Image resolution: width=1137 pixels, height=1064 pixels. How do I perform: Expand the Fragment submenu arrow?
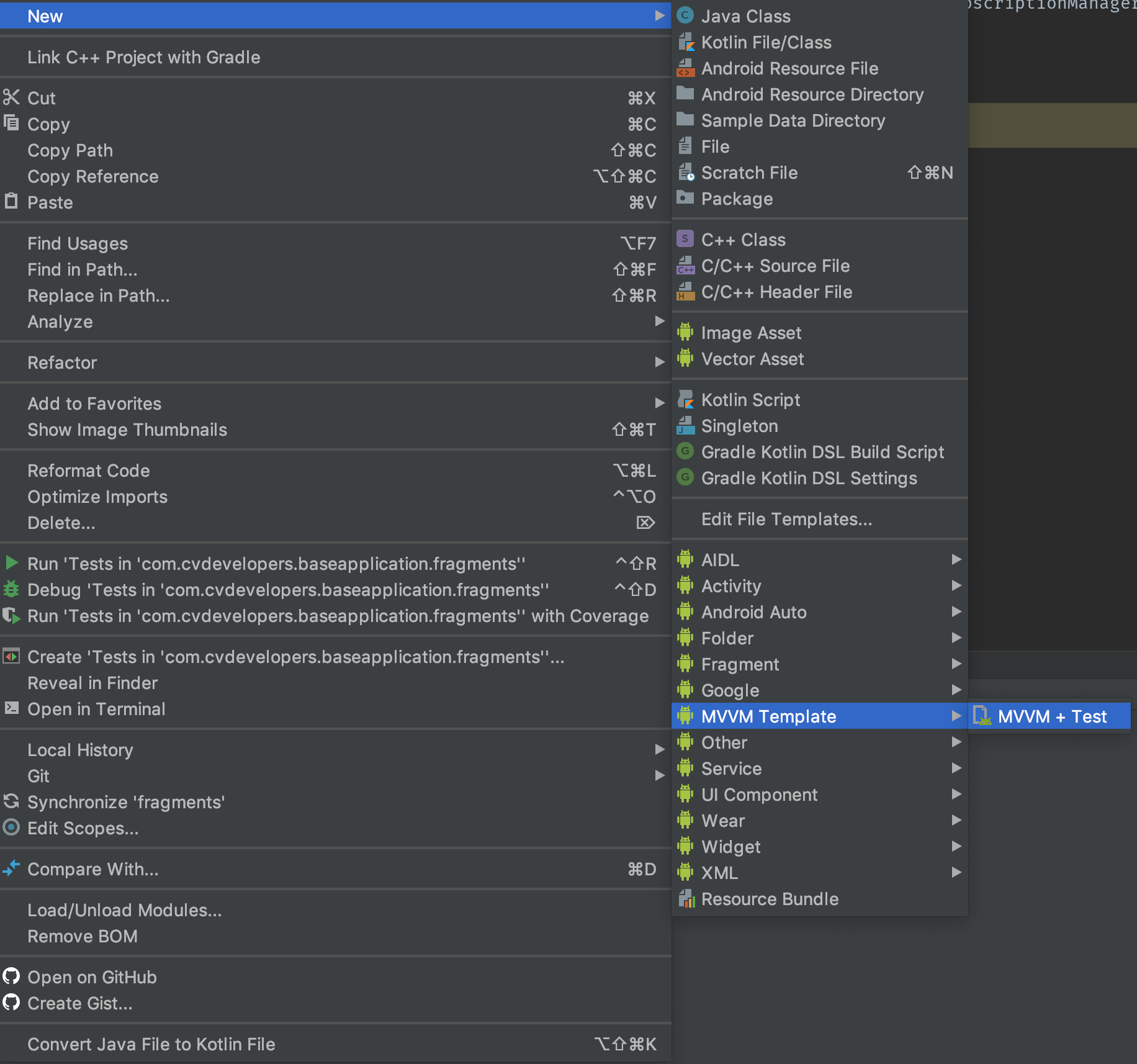click(956, 664)
